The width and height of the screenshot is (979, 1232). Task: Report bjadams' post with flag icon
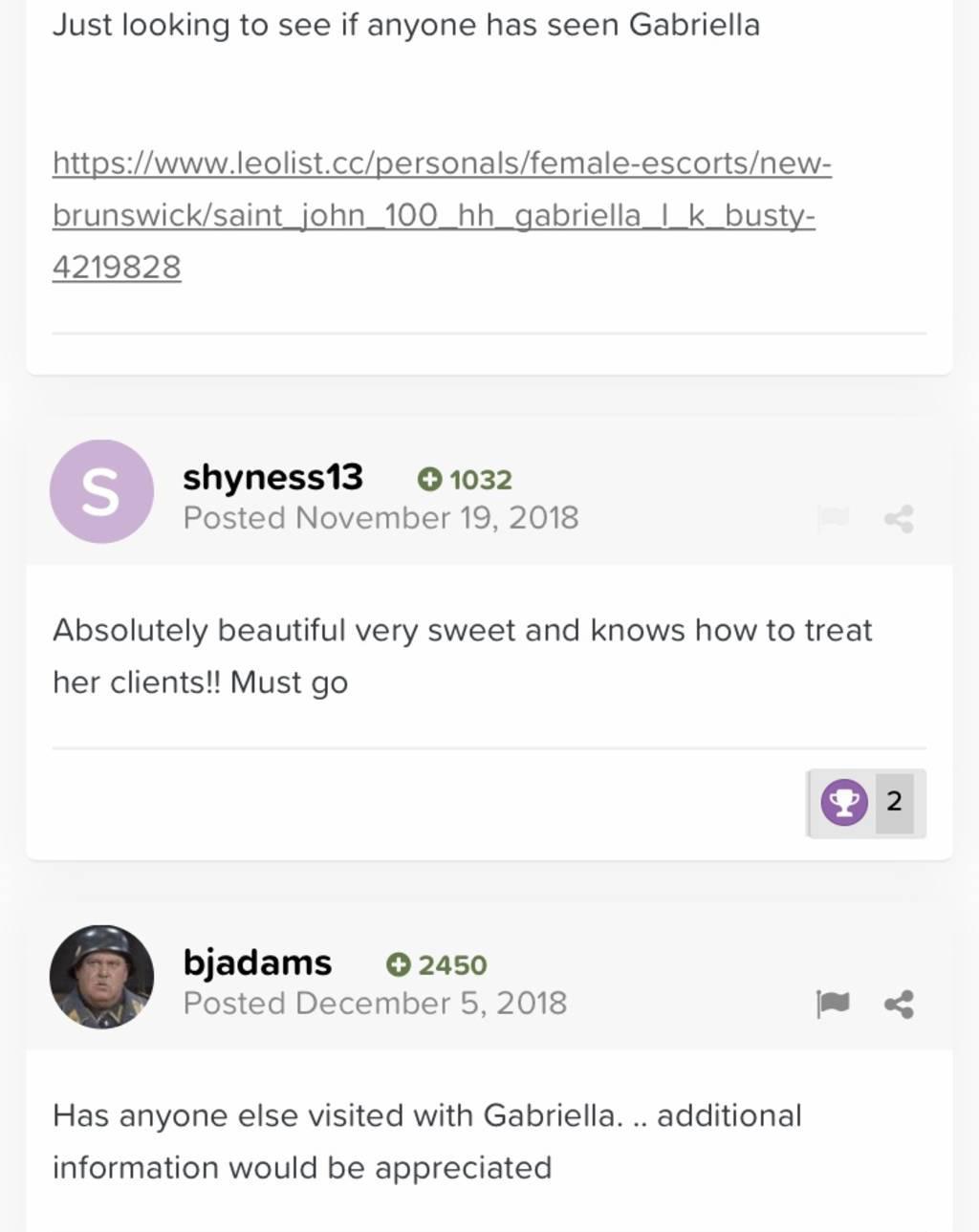click(x=833, y=1004)
